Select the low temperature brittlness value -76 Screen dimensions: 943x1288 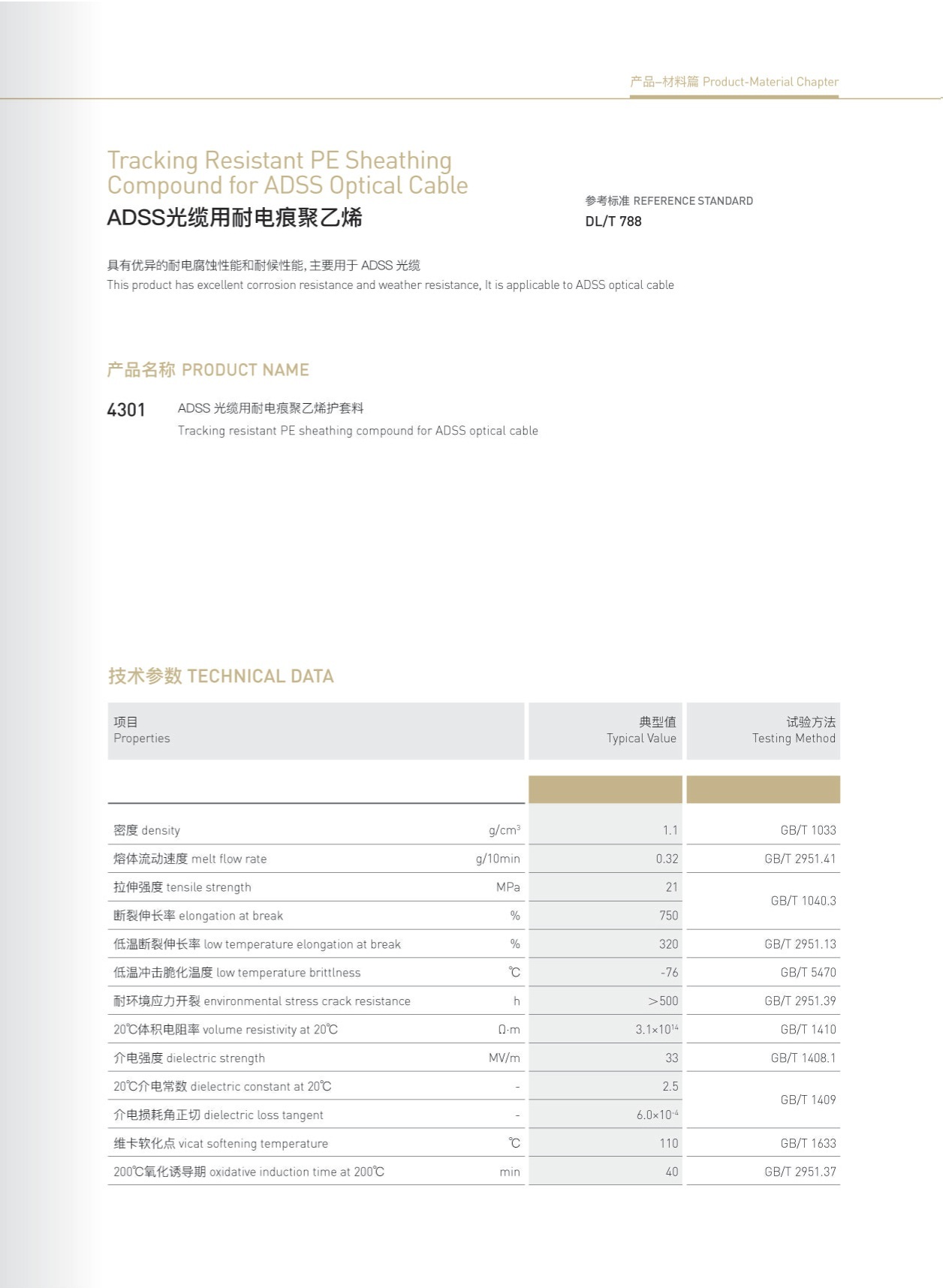point(669,973)
